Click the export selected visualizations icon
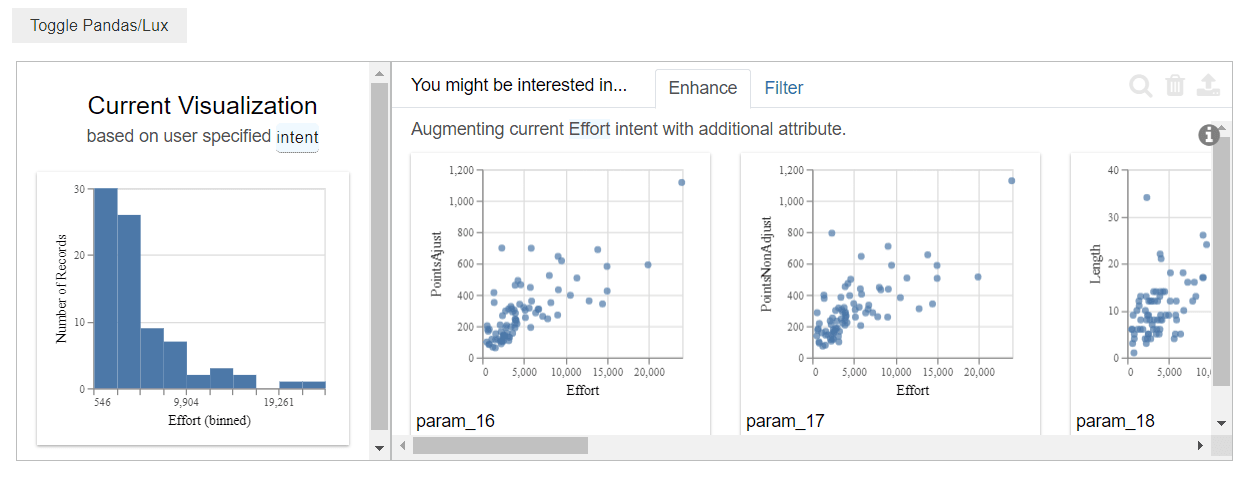Viewport: 1245px width, 477px height. [x=1208, y=86]
